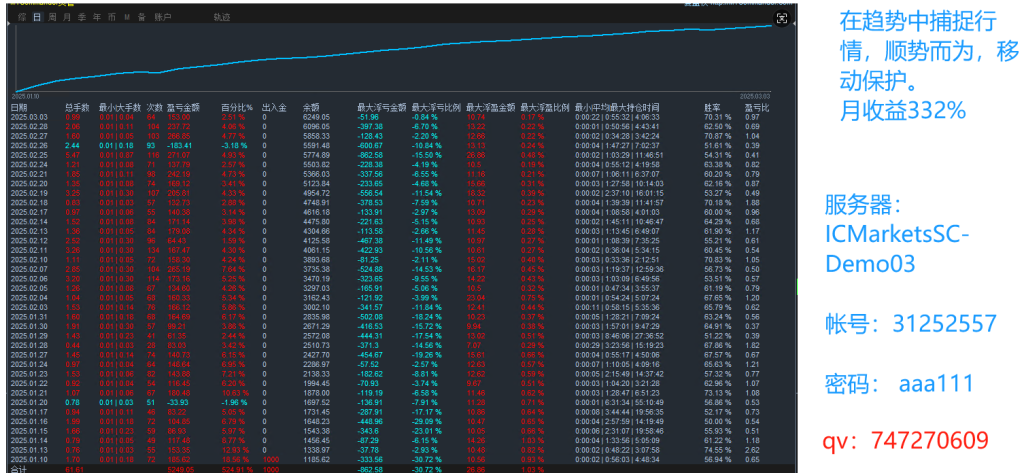
Task: Click the -862.58 floating loss in 2025.02.25 row
Action: click(x=370, y=155)
